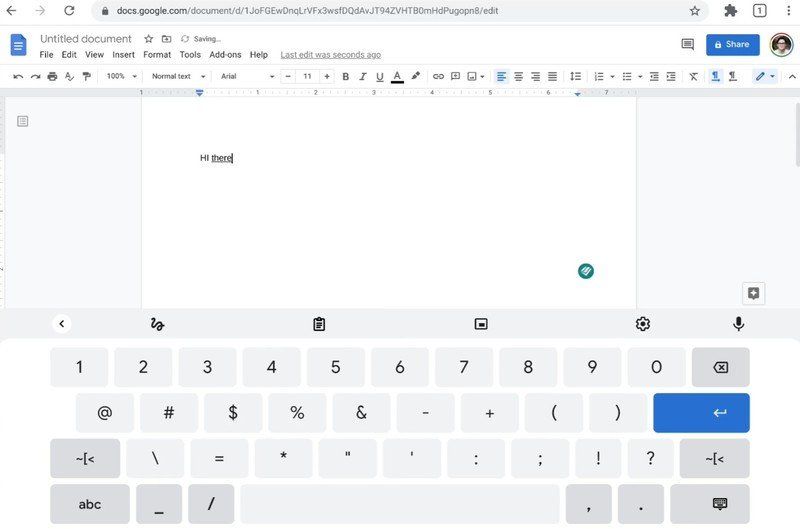Open the View menu

coord(94,55)
